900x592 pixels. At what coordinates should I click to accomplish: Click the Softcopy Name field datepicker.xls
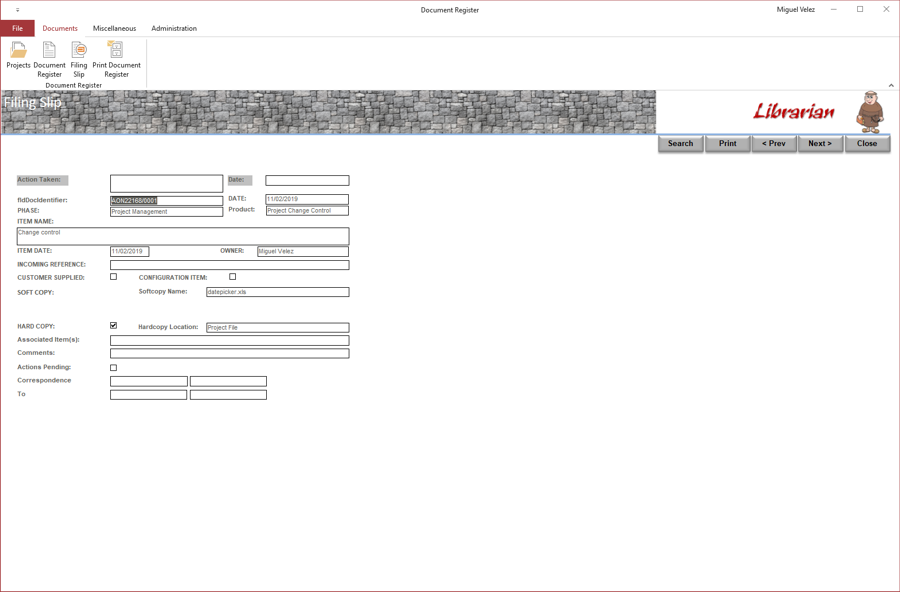pyautogui.click(x=278, y=292)
